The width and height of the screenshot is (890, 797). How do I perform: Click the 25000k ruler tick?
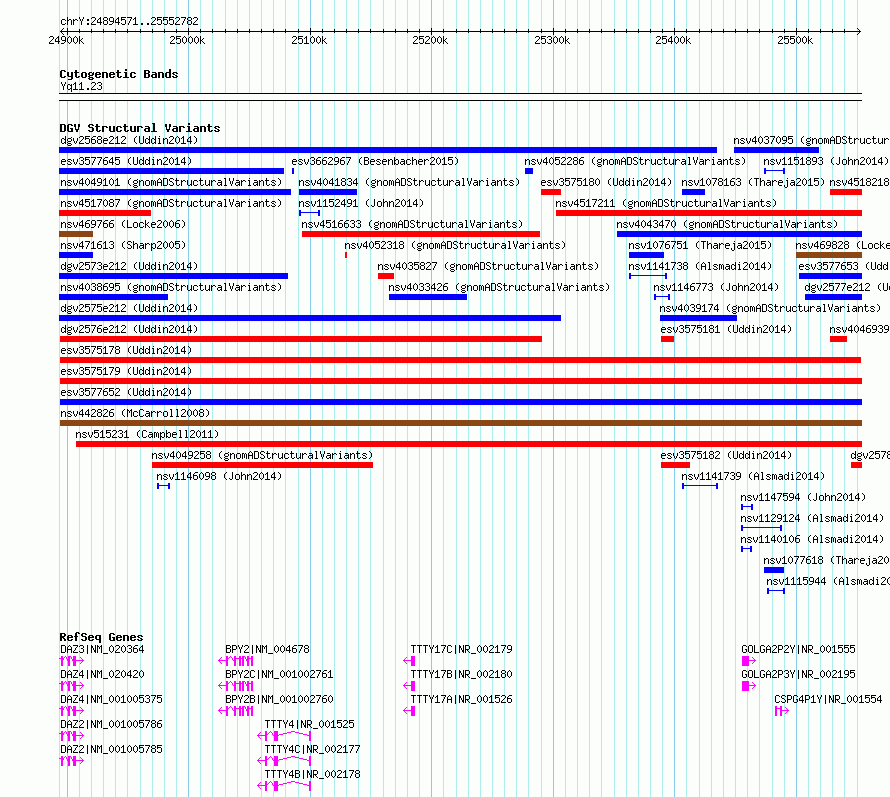click(187, 40)
